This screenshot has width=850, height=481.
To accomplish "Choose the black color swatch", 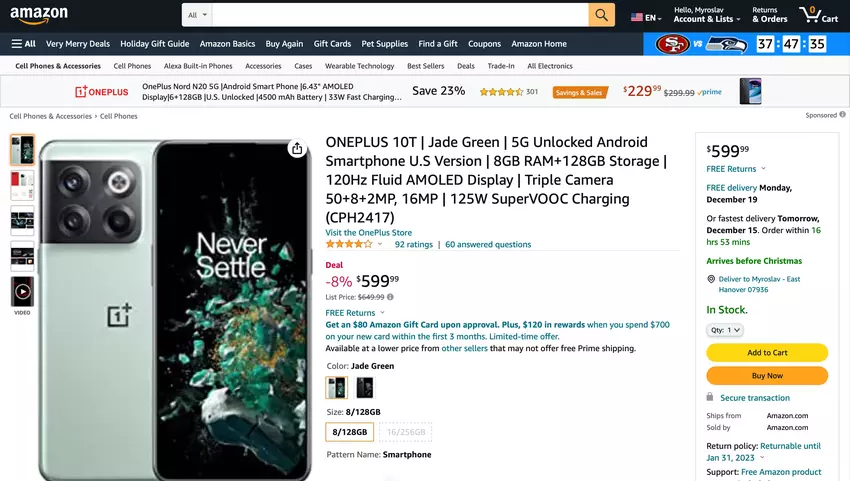I will tap(364, 388).
